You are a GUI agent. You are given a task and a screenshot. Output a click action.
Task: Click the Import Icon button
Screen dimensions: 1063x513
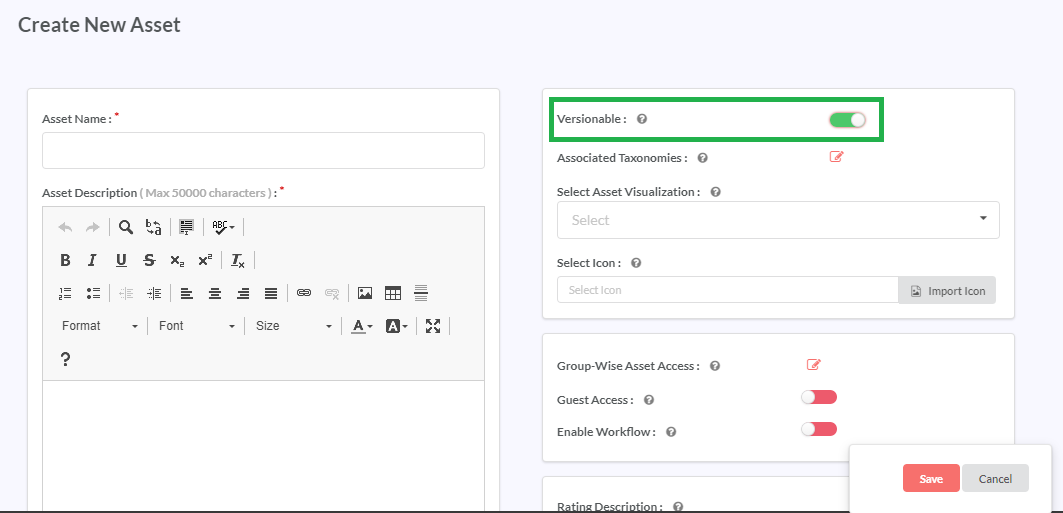(x=947, y=290)
